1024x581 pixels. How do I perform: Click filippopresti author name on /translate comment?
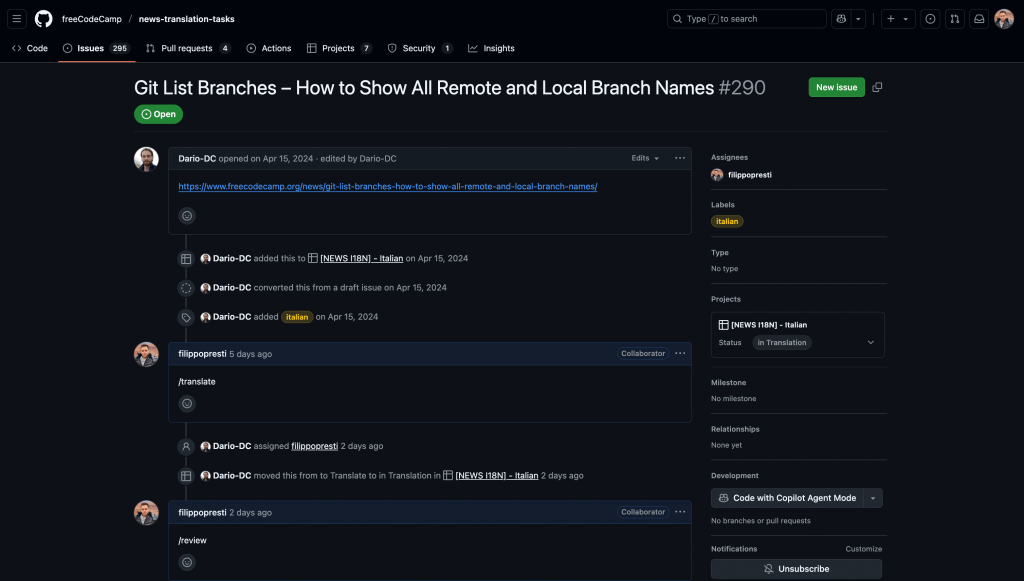[202, 354]
